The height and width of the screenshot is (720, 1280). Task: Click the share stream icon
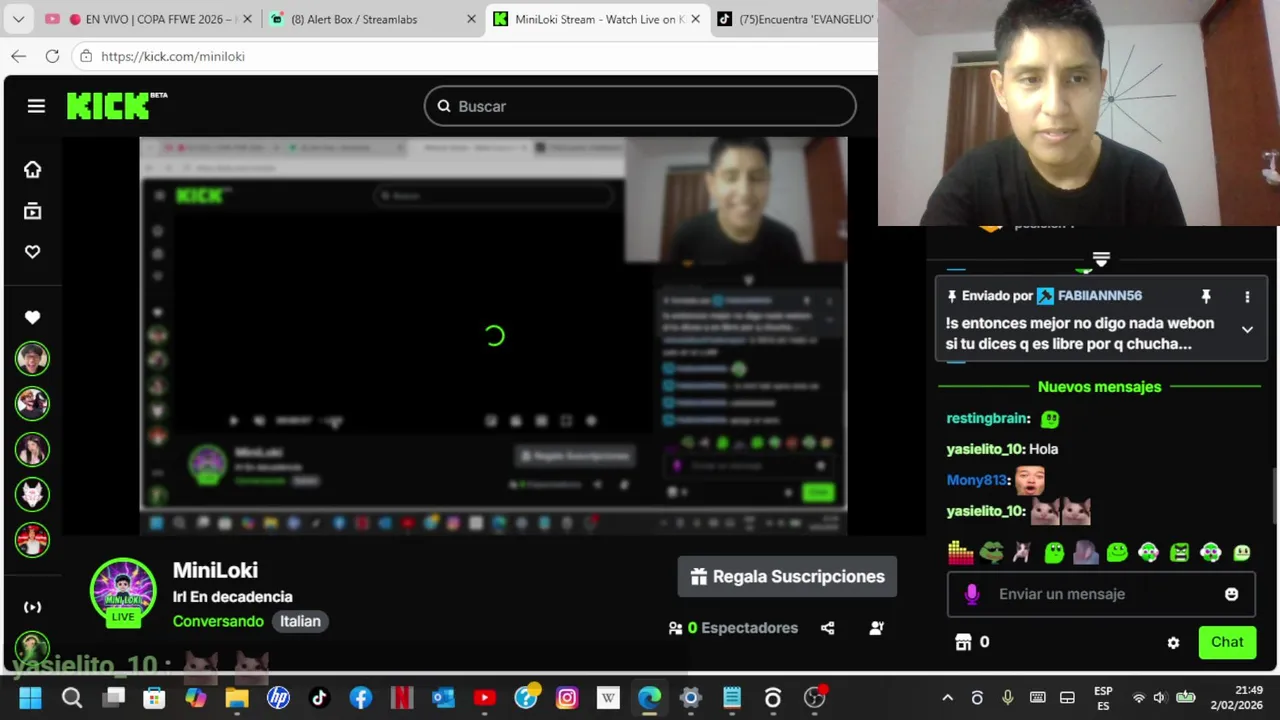coord(828,628)
